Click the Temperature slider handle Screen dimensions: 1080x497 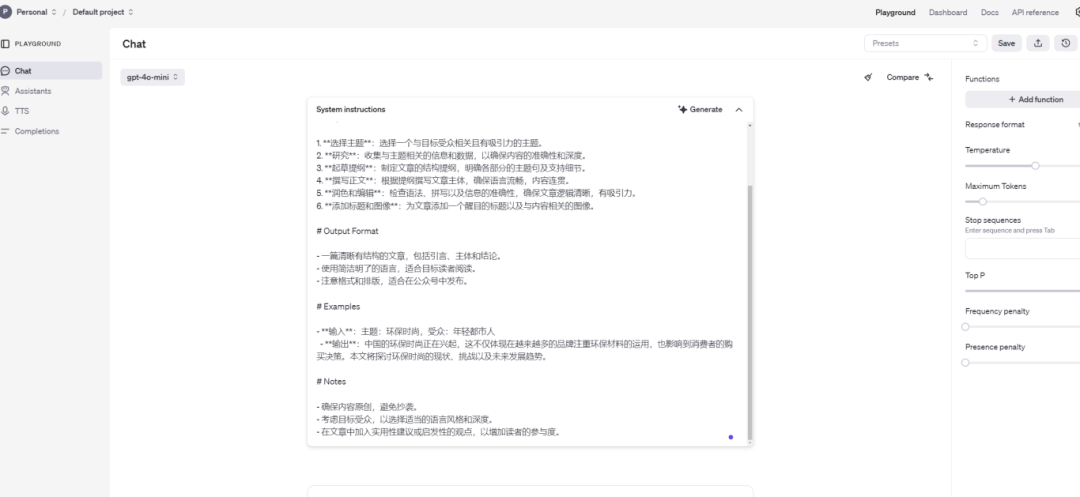click(x=1035, y=166)
